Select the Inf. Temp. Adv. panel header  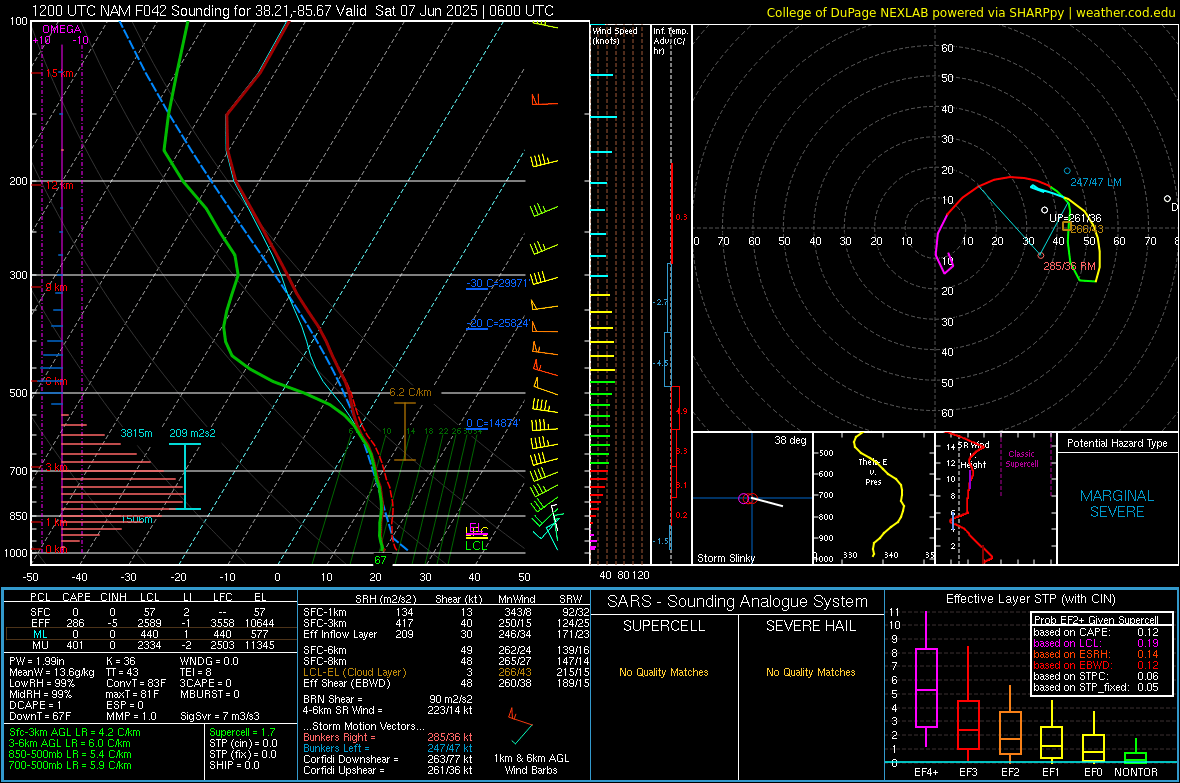pos(670,41)
